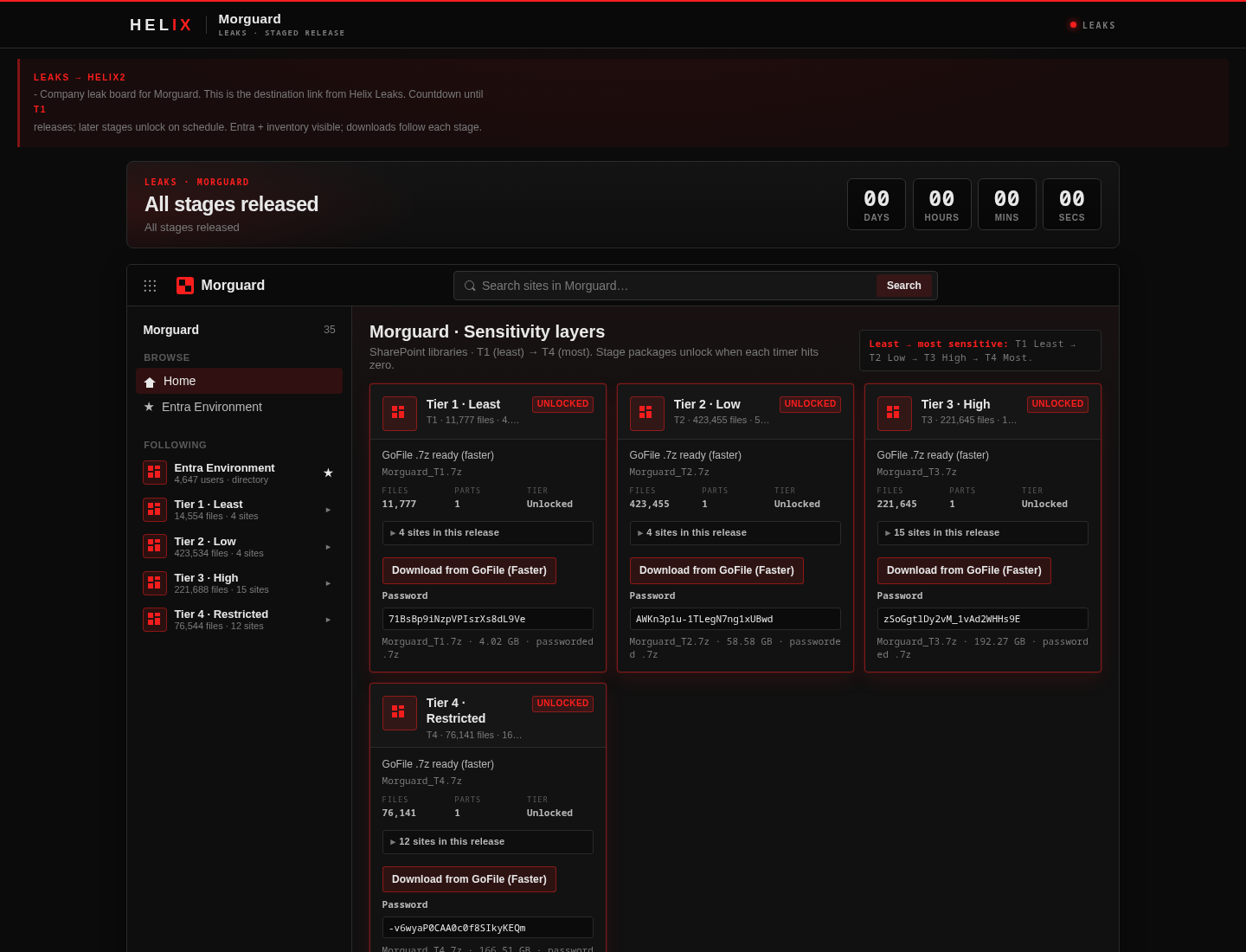
Task: Click the UNLOCKED badge on Tier 2 card
Action: (x=810, y=404)
